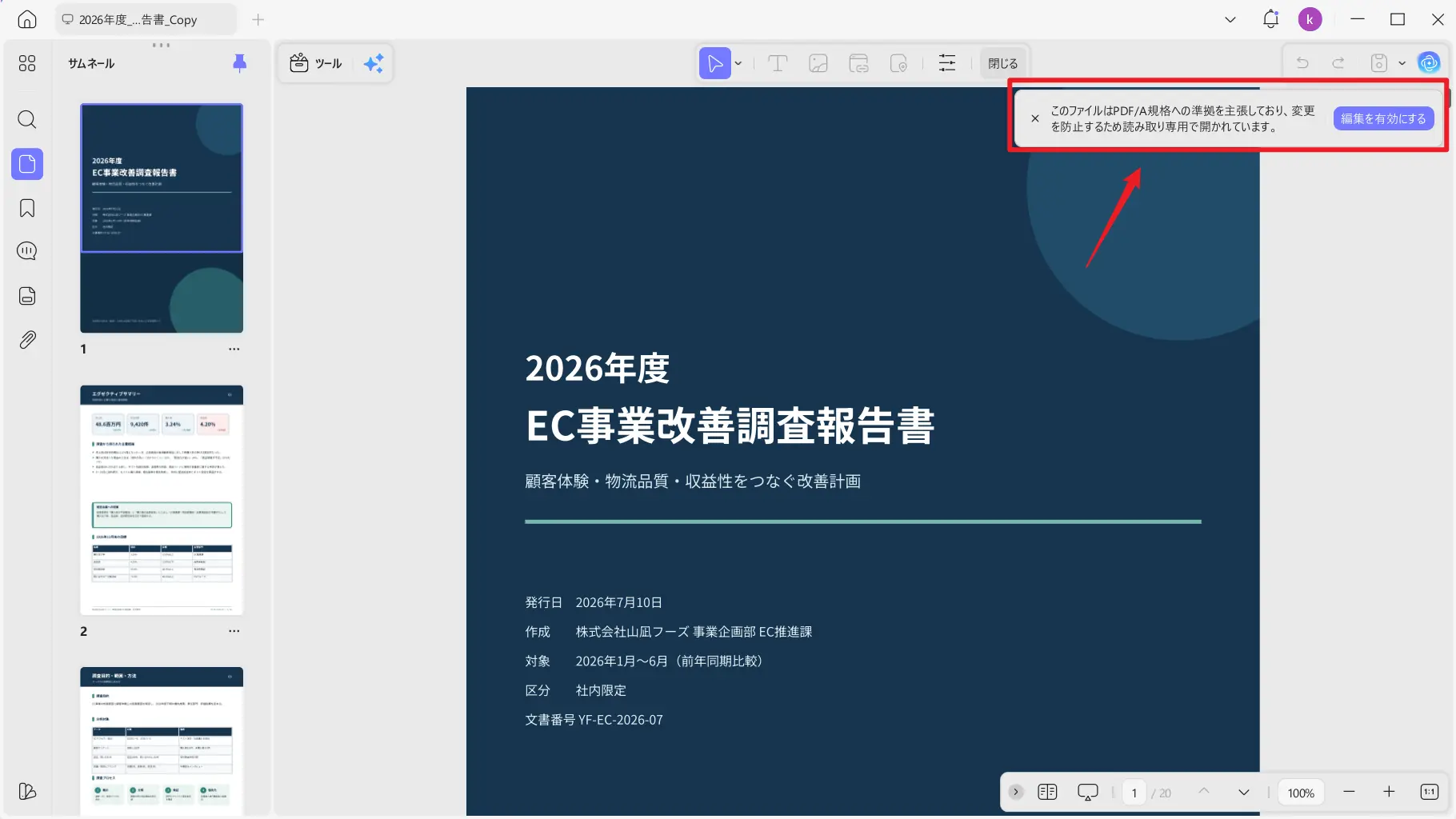Open the layers icon in the sidebar

[27, 791]
